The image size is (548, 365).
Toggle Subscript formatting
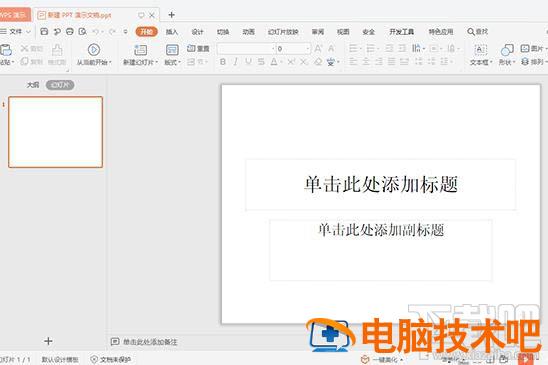304,62
